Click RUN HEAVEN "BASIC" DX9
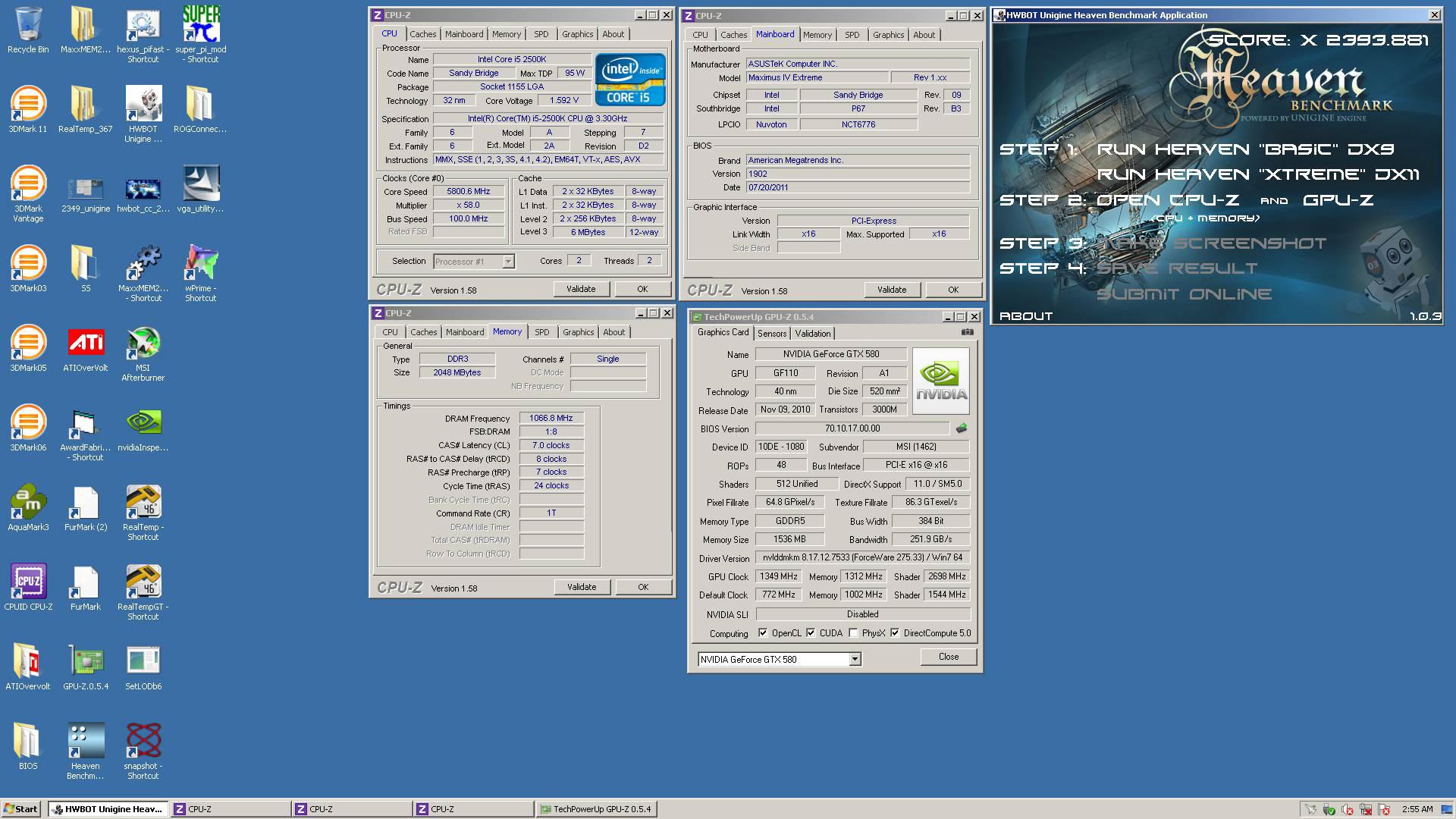The image size is (1456, 819). (1245, 149)
